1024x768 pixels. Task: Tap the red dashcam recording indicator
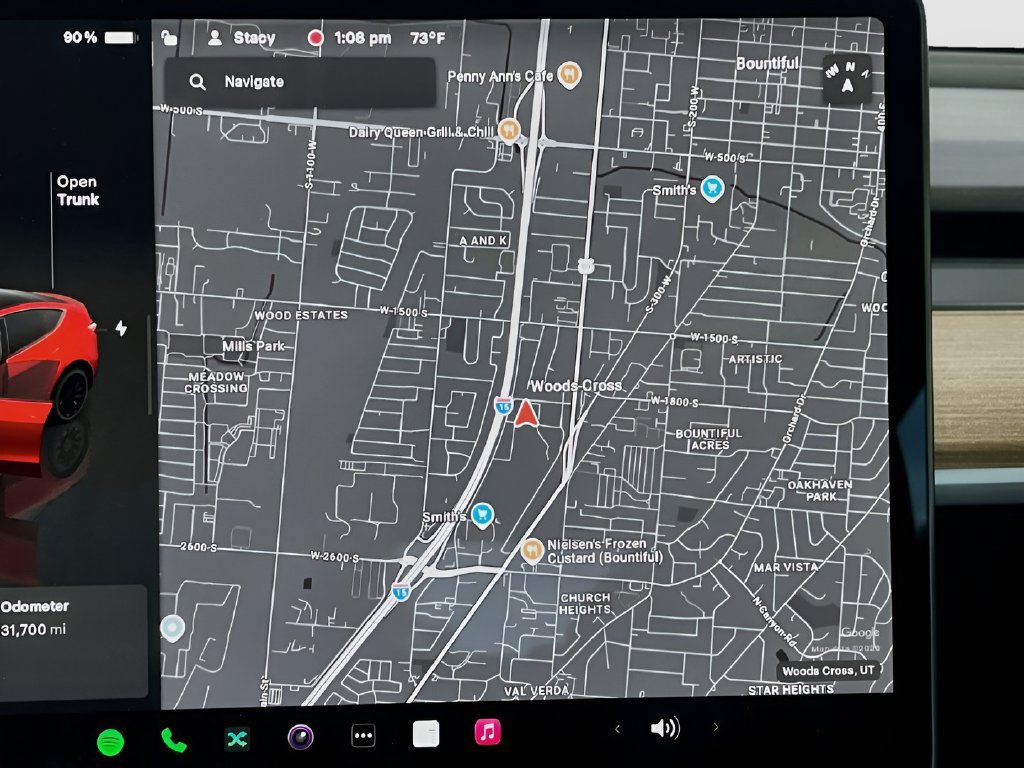click(315, 38)
